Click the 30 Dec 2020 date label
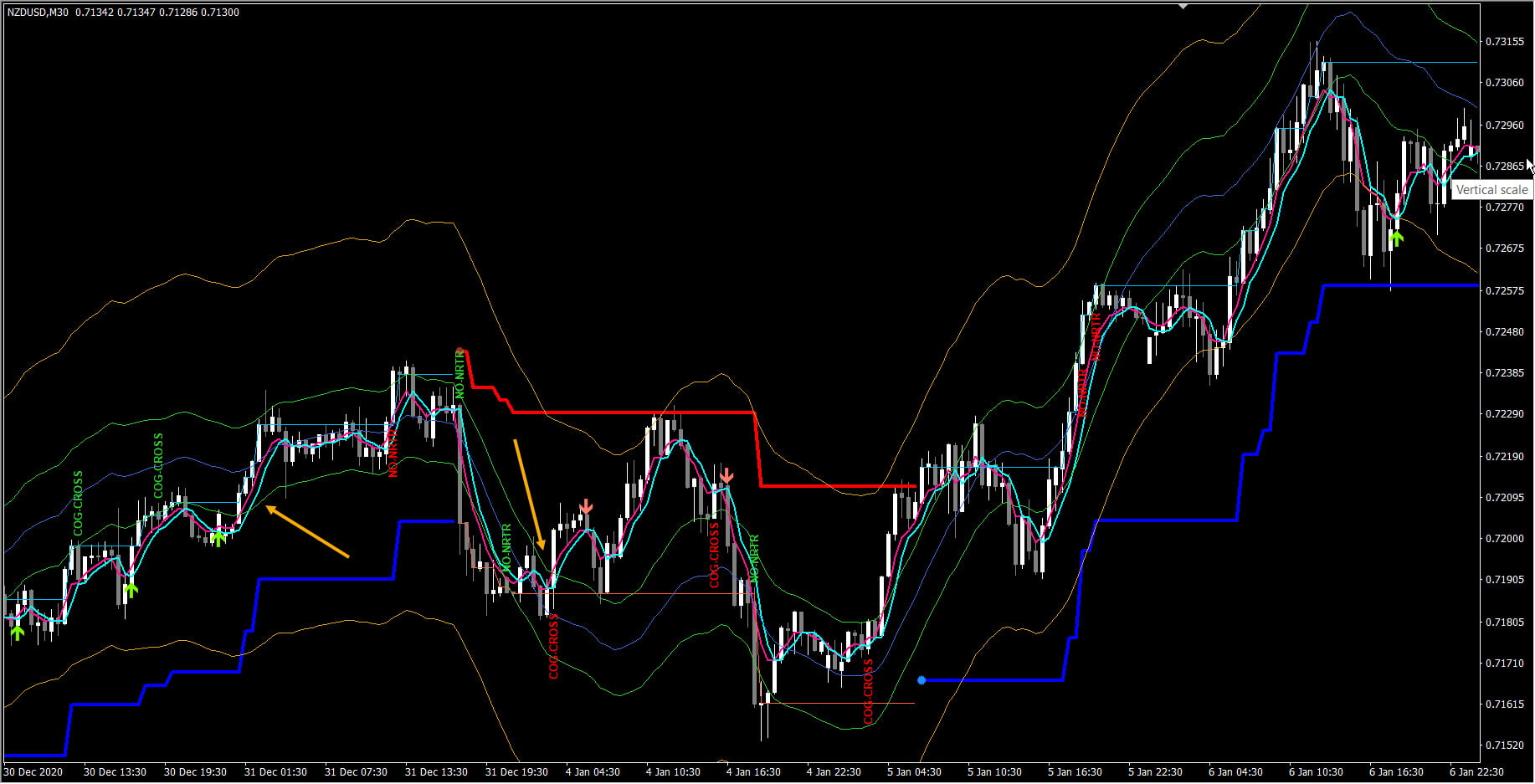 tap(33, 772)
